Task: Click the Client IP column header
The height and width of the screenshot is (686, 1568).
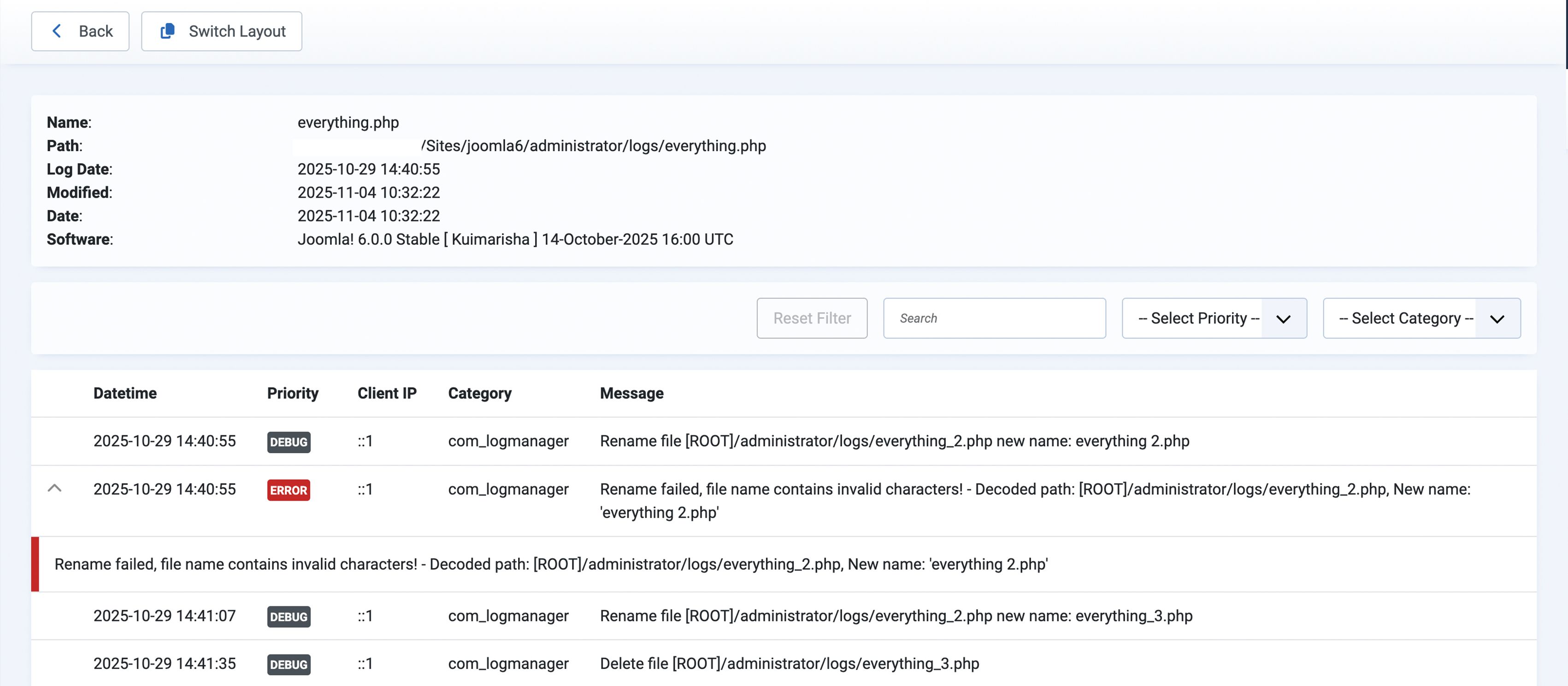Action: tap(387, 393)
